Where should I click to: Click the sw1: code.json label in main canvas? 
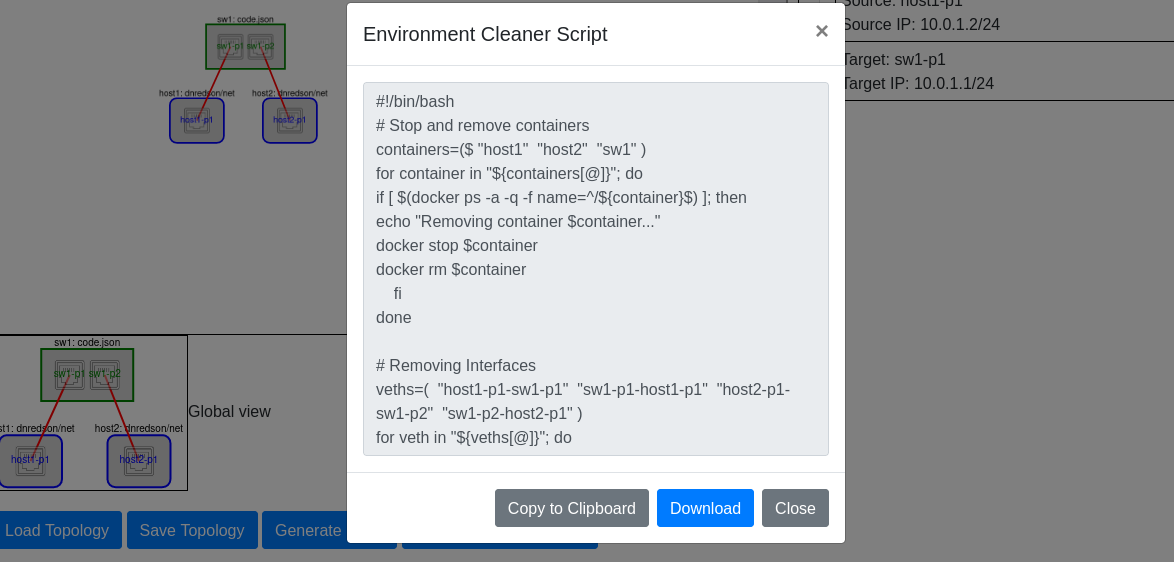[x=245, y=19]
